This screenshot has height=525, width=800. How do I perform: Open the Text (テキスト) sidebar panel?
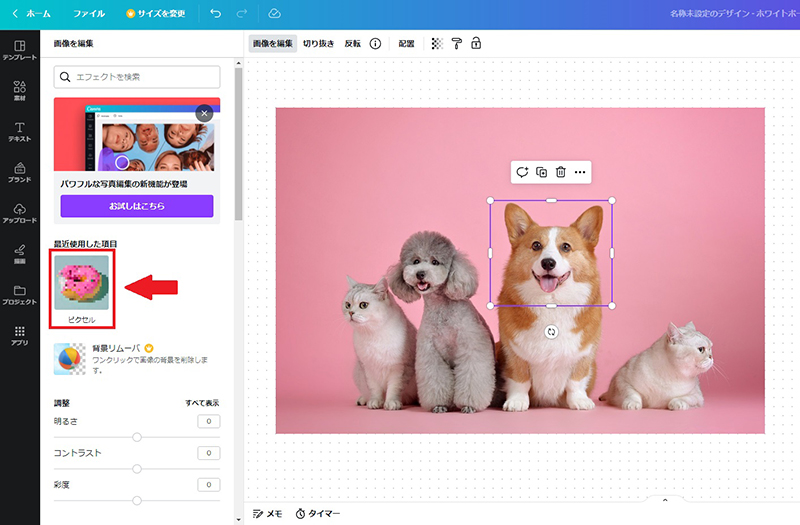19,132
